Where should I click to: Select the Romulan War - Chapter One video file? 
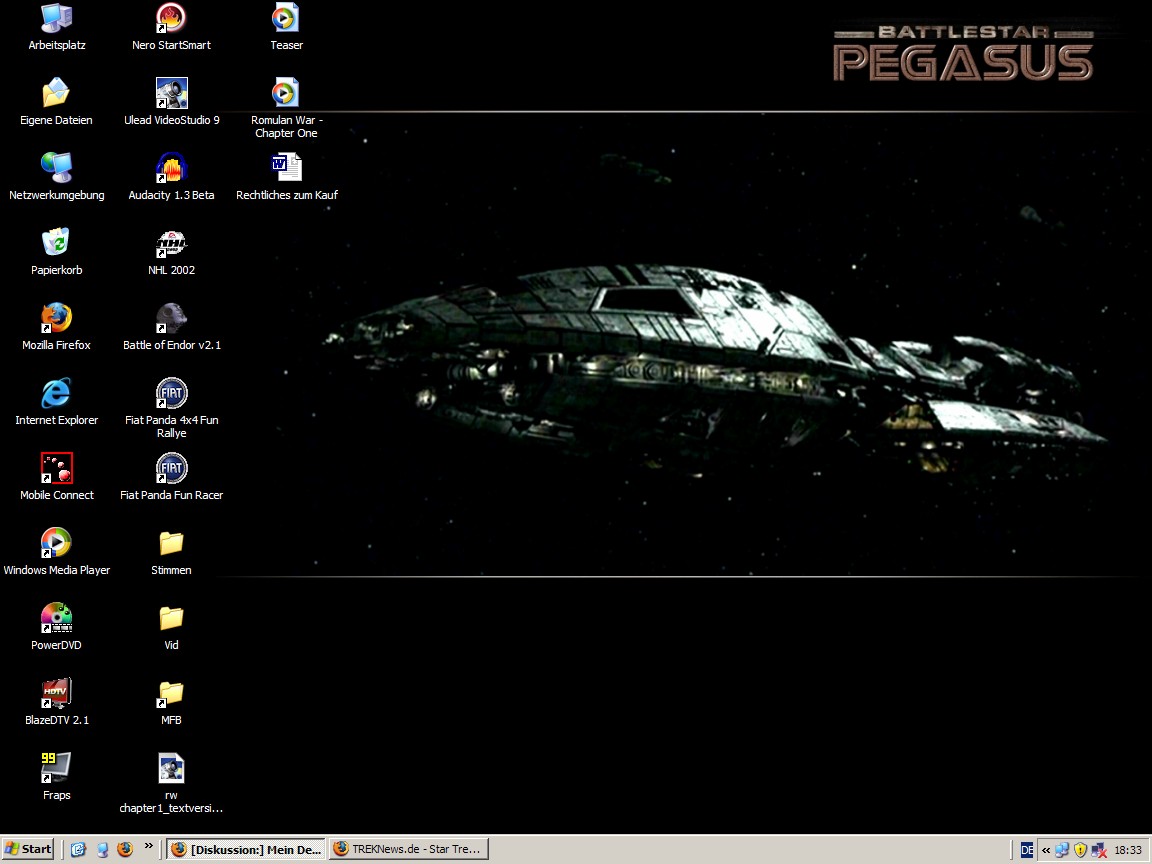tap(286, 93)
